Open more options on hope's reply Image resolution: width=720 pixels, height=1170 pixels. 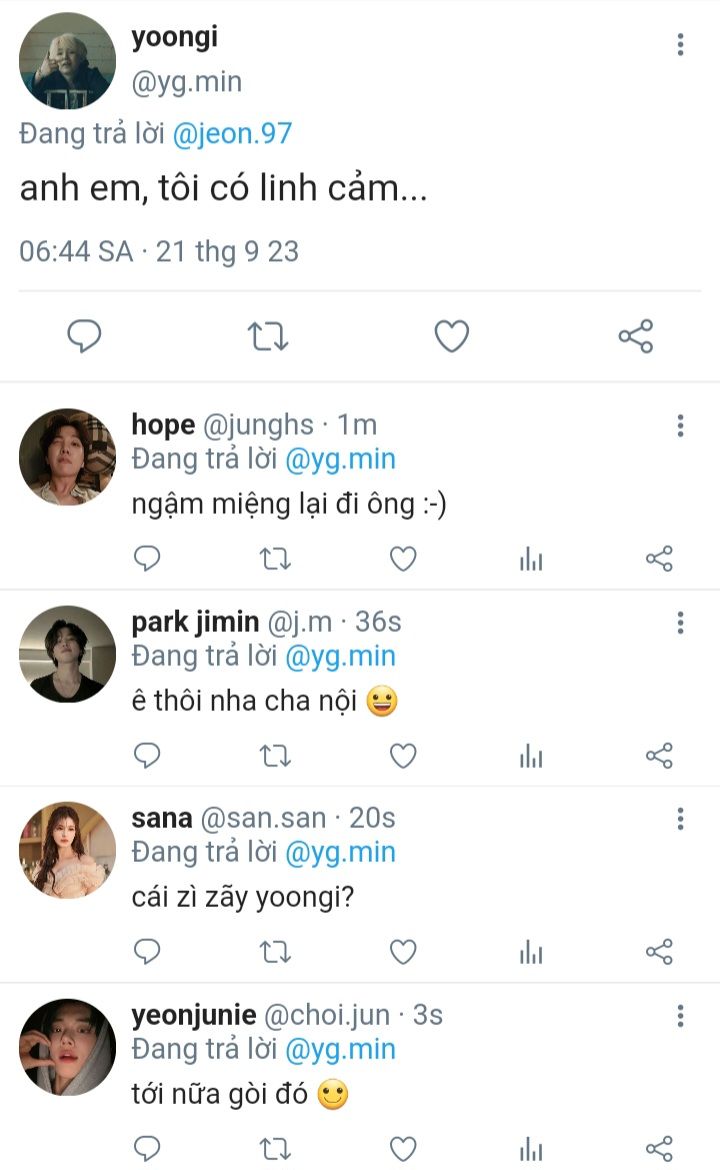tap(680, 427)
